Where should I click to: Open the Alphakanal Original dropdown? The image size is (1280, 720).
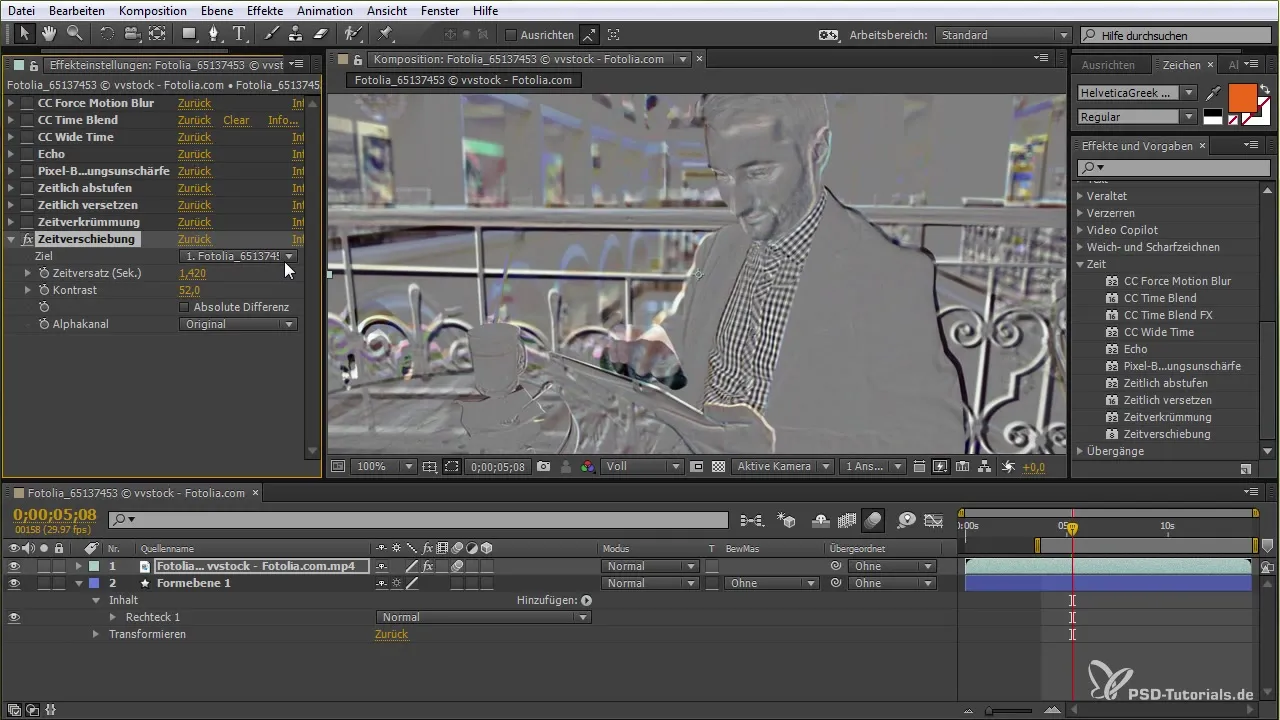[238, 324]
